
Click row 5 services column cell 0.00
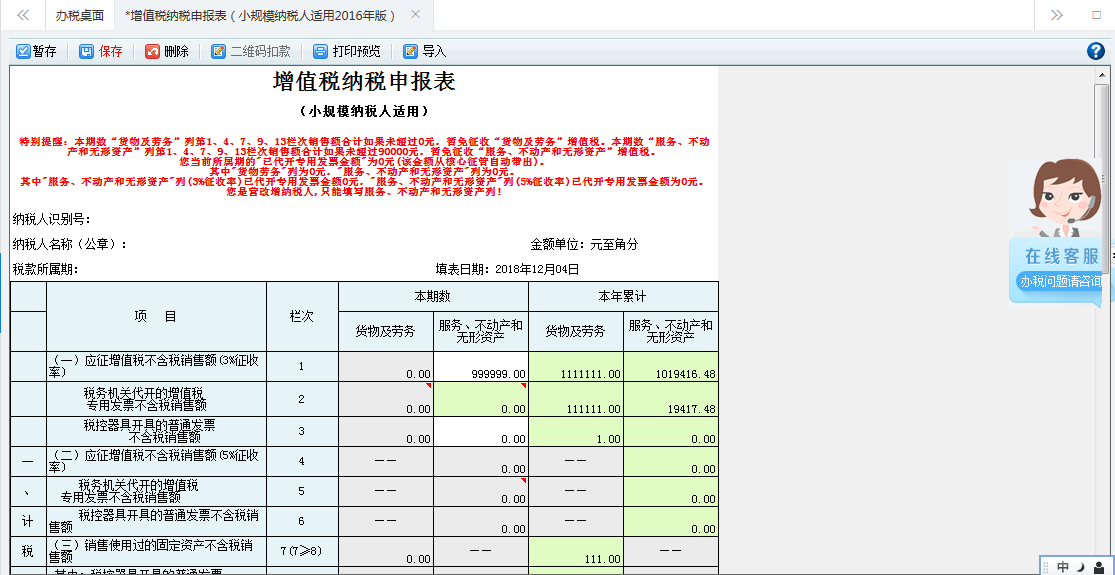[481, 491]
